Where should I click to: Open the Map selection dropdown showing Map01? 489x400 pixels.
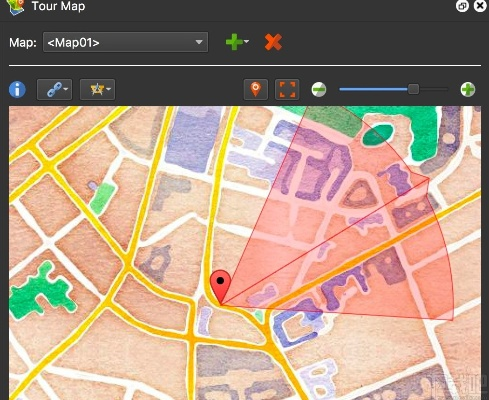point(125,42)
